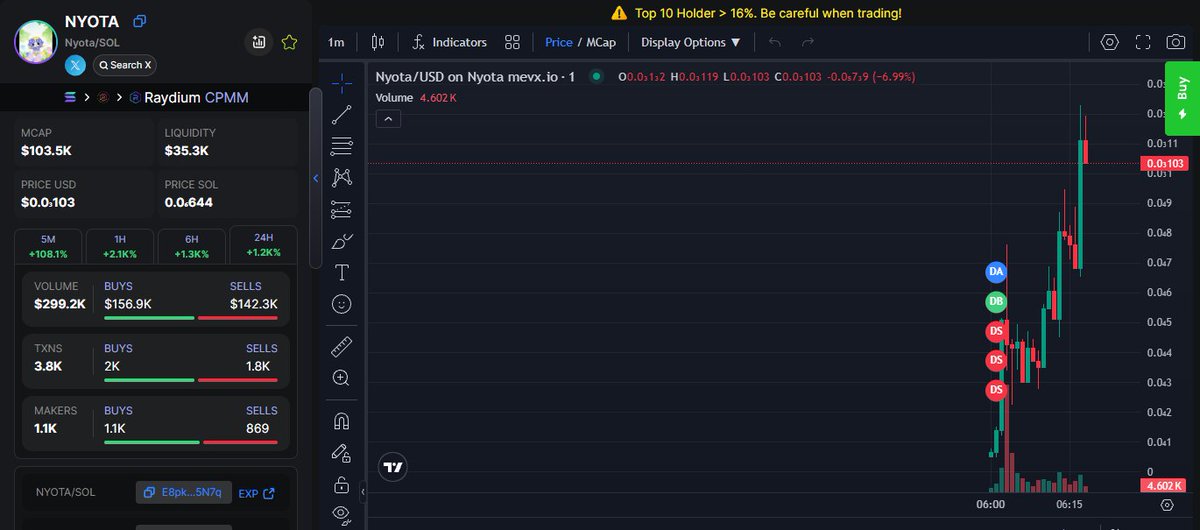The image size is (1200, 530).
Task: Toggle magnet mode for drawings
Action: tap(342, 421)
